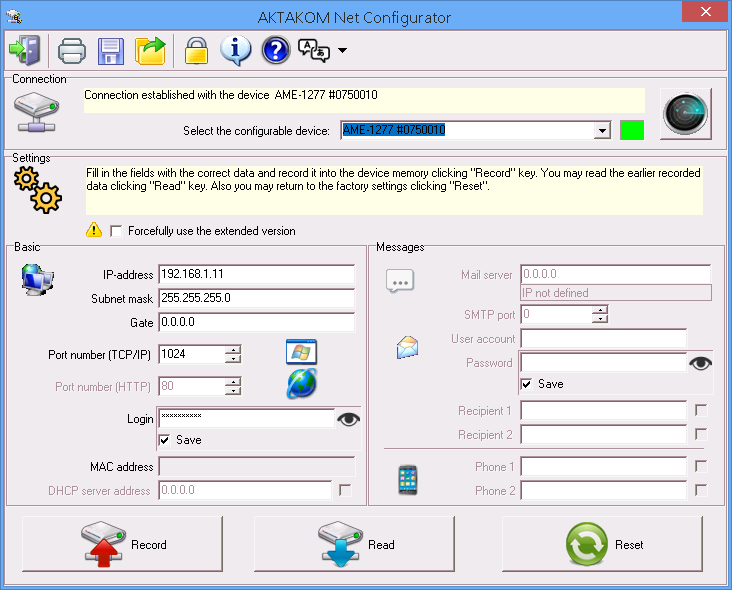Toggle the Save checkbox under Login
Image resolution: width=732 pixels, height=590 pixels.
164,440
